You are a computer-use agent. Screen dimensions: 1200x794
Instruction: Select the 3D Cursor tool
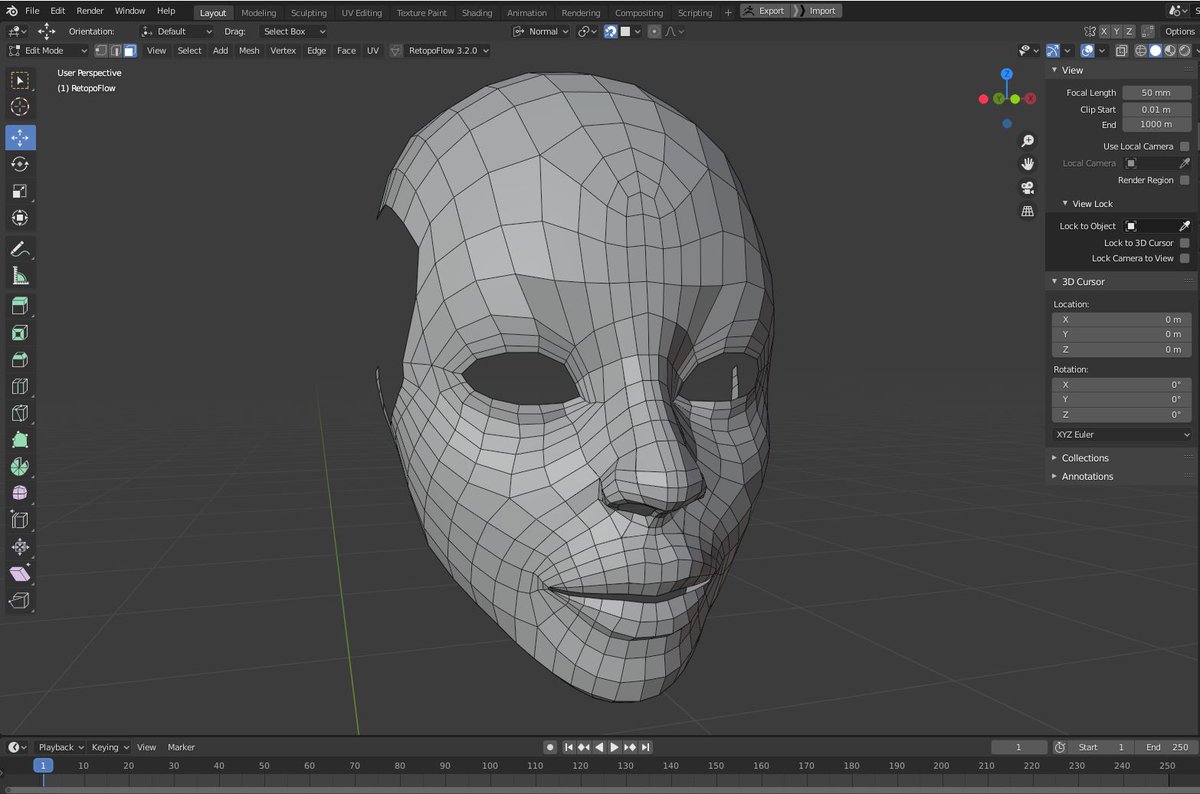click(20, 107)
